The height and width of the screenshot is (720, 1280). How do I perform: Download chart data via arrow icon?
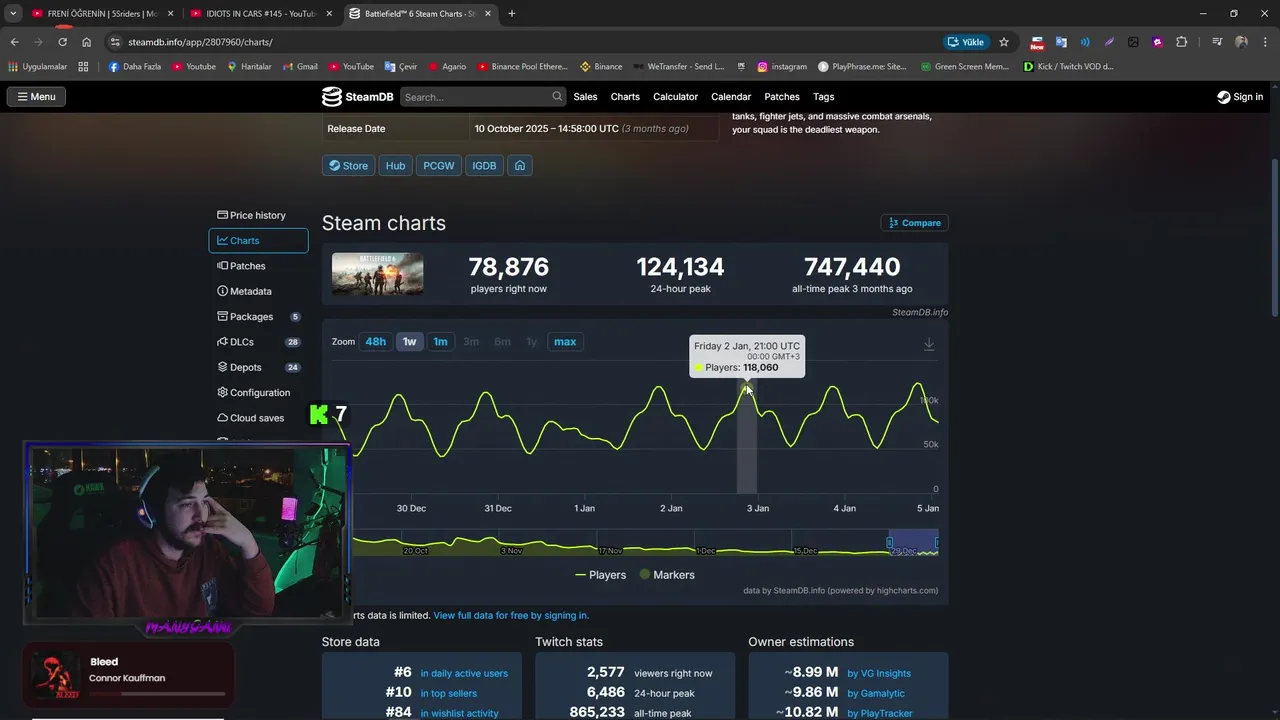tap(929, 344)
